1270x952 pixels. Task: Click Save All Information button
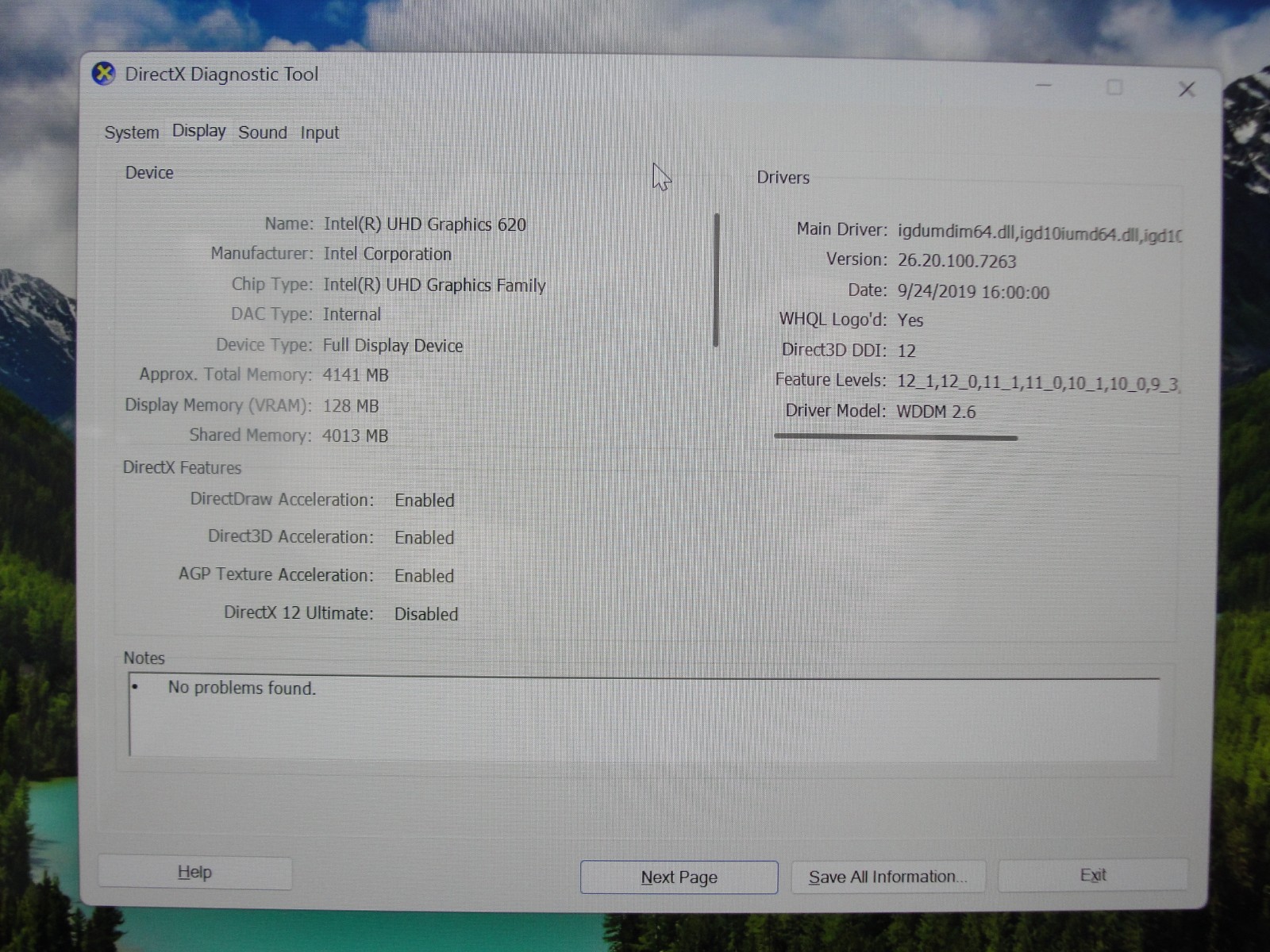(888, 877)
